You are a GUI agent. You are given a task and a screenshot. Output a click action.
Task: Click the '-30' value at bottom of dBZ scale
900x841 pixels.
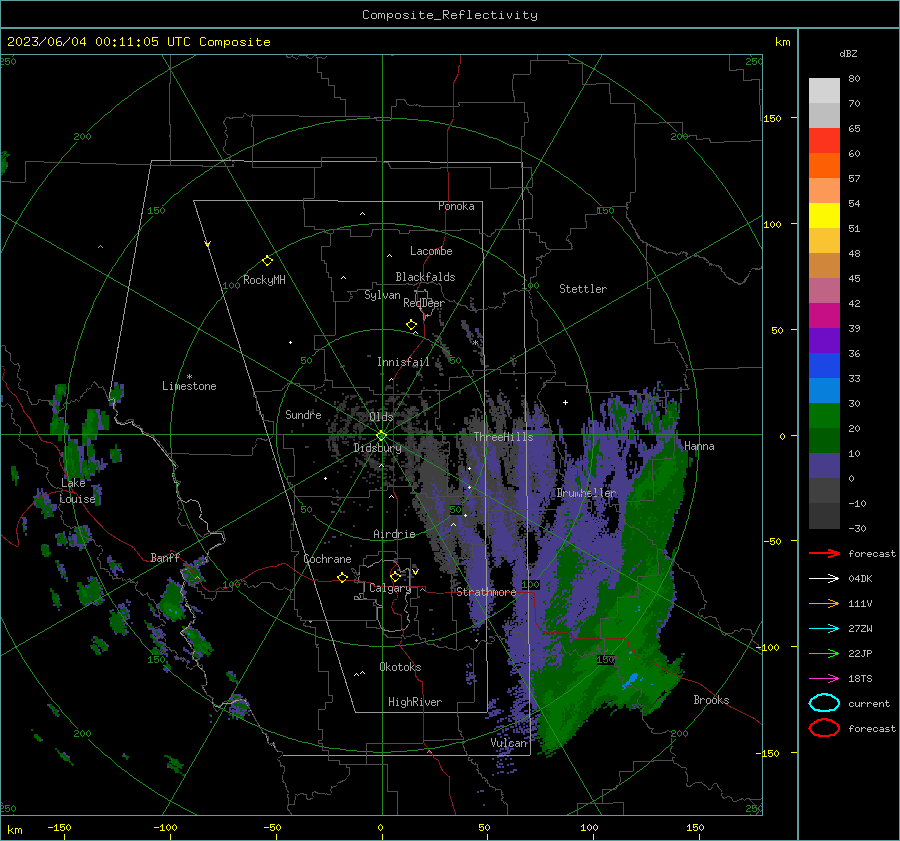coord(857,528)
